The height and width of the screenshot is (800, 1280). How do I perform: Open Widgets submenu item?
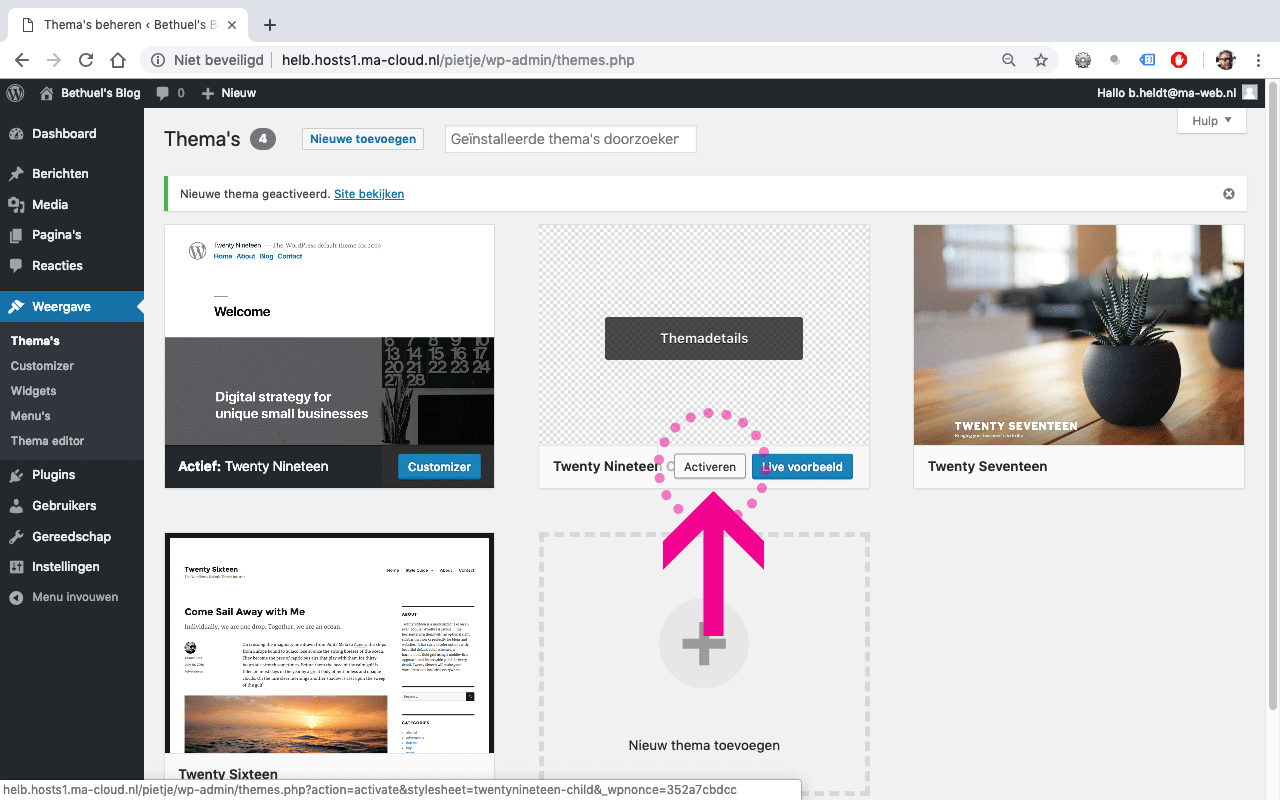point(33,391)
